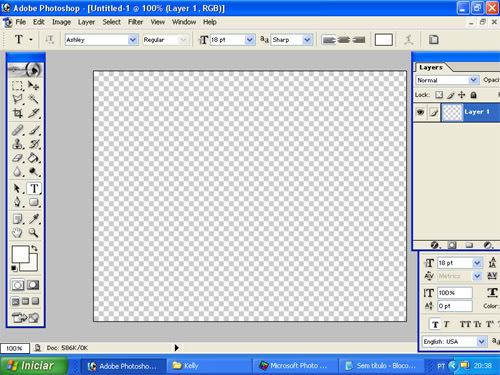
Task: Toggle lock image pixels
Action: click(450, 95)
